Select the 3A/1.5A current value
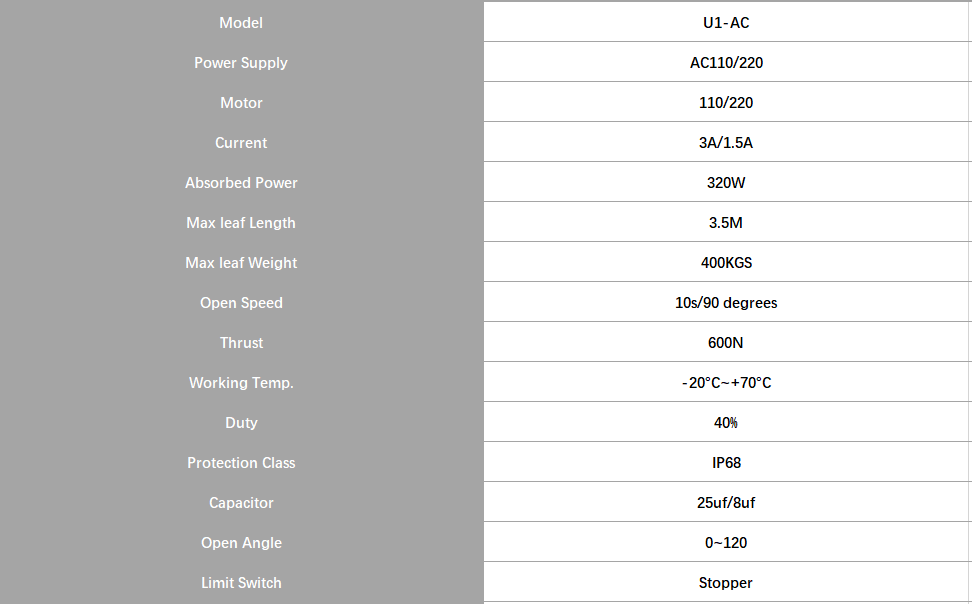972x604 pixels. pyautogui.click(x=726, y=142)
